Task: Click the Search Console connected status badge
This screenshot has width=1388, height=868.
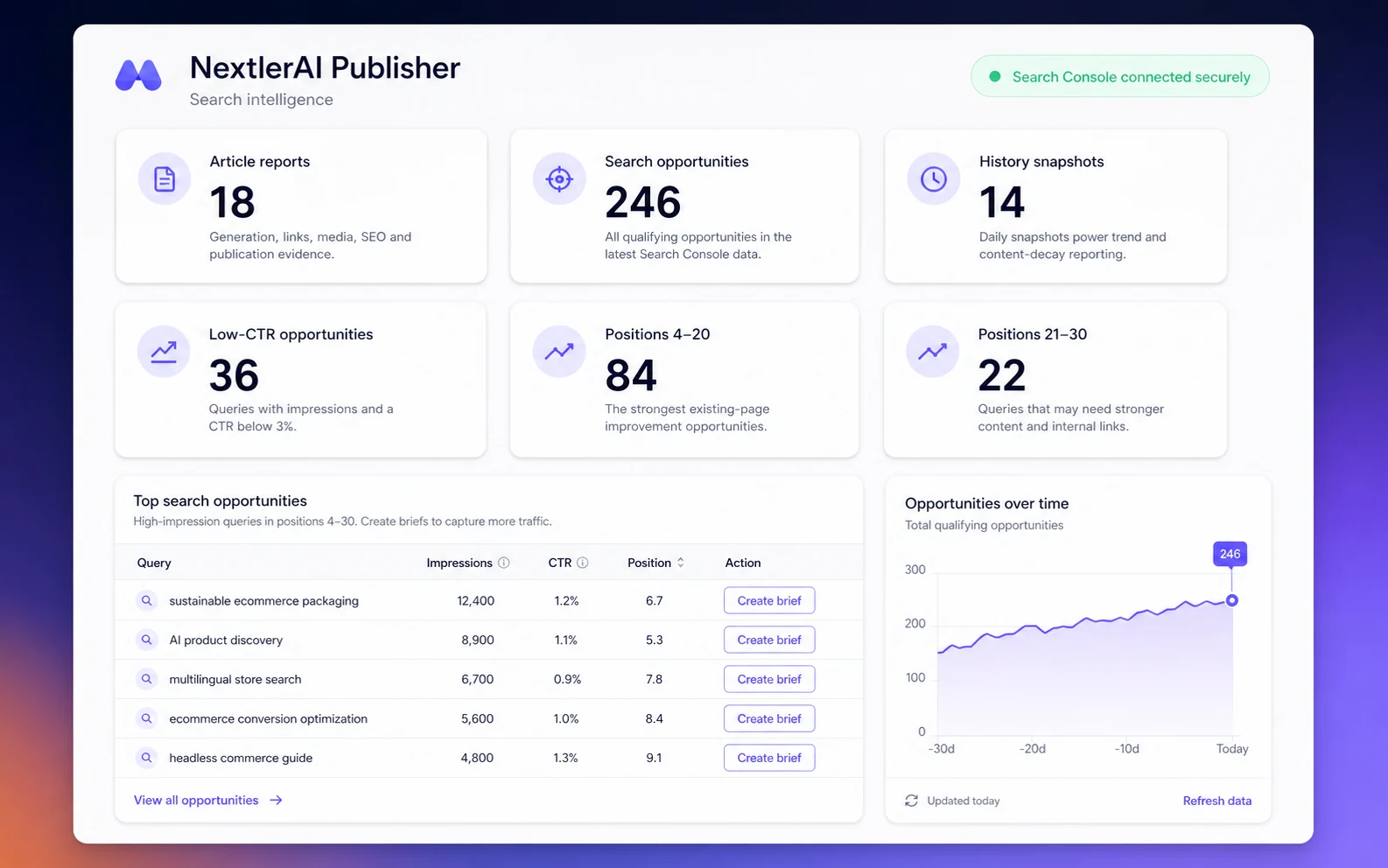Action: (1120, 76)
